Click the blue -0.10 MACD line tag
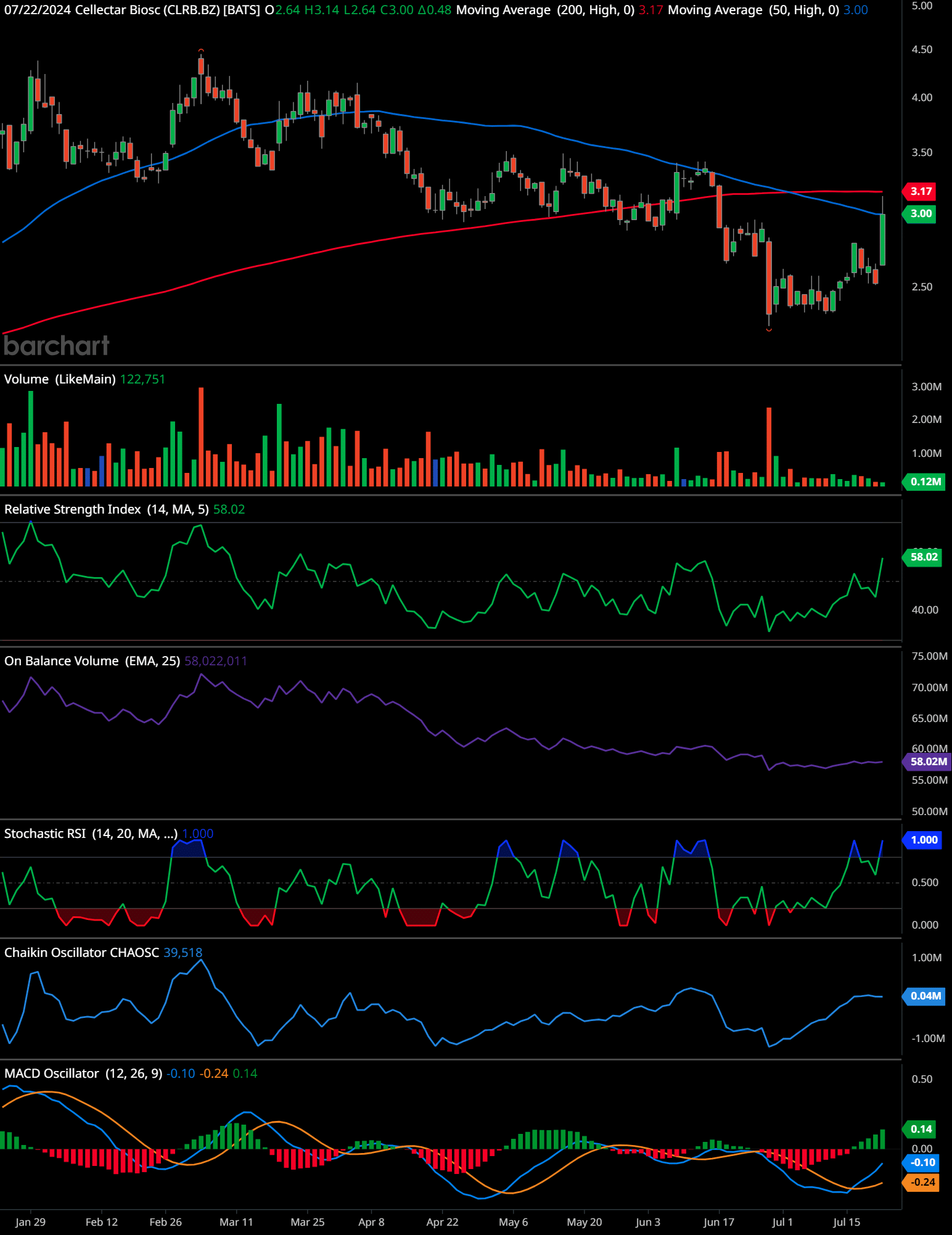 921,1163
